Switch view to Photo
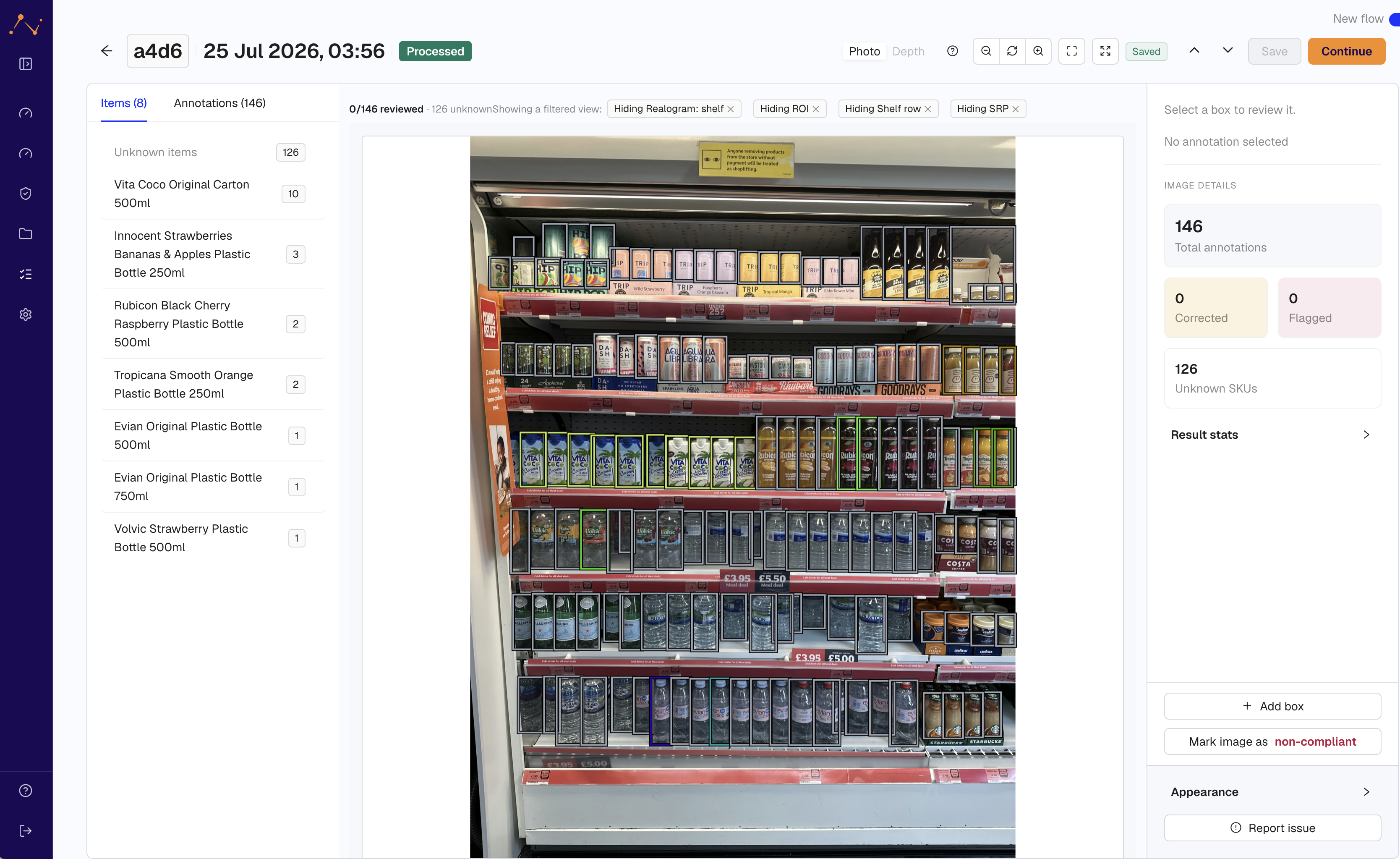The height and width of the screenshot is (859, 1400). [864, 51]
